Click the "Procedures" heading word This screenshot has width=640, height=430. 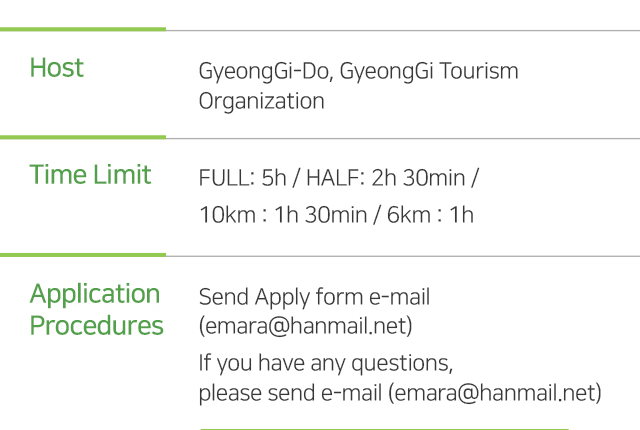97,326
